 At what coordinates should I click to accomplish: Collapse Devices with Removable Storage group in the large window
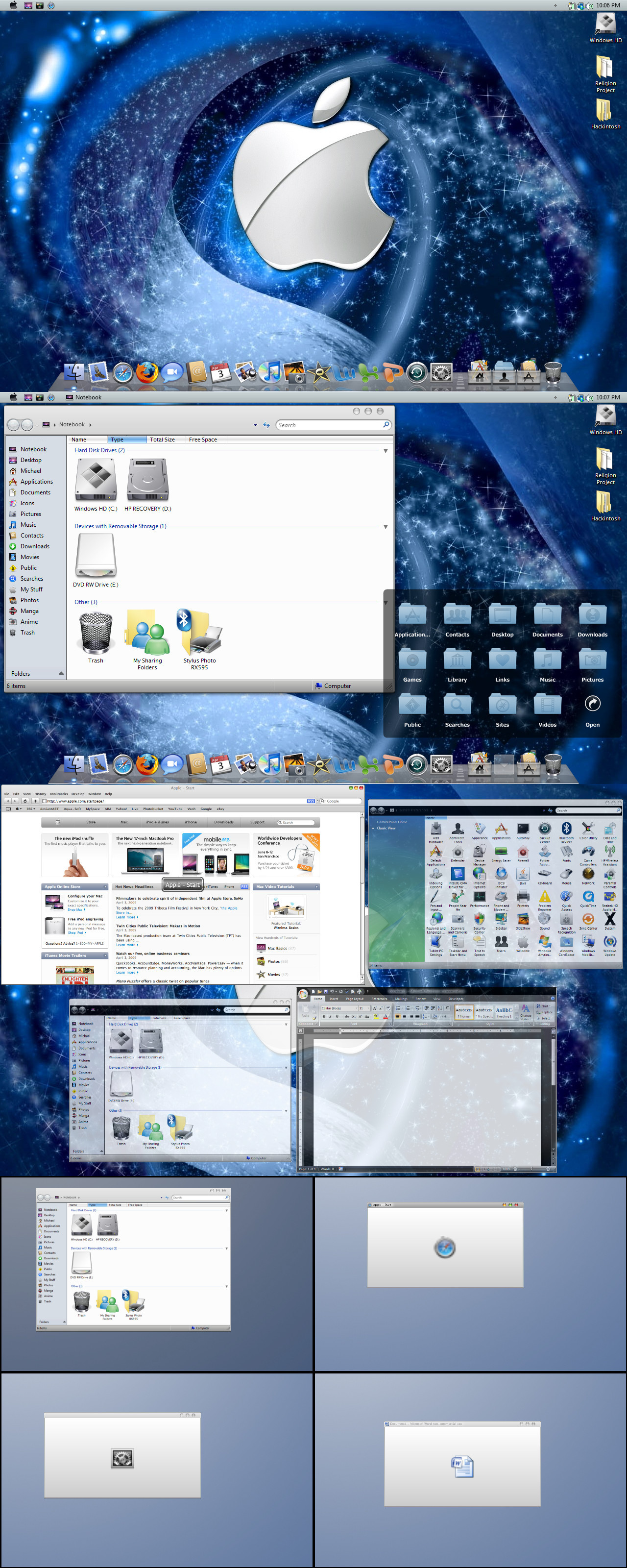click(x=386, y=527)
